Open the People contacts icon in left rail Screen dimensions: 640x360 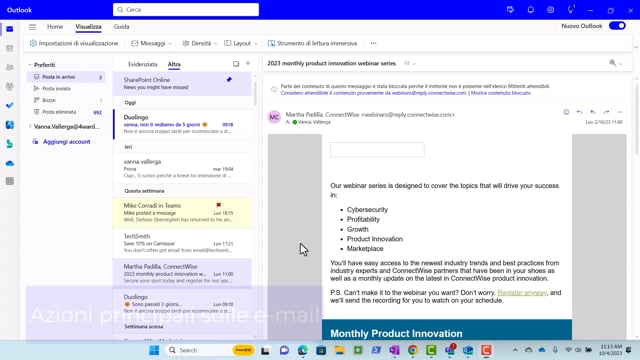click(10, 67)
